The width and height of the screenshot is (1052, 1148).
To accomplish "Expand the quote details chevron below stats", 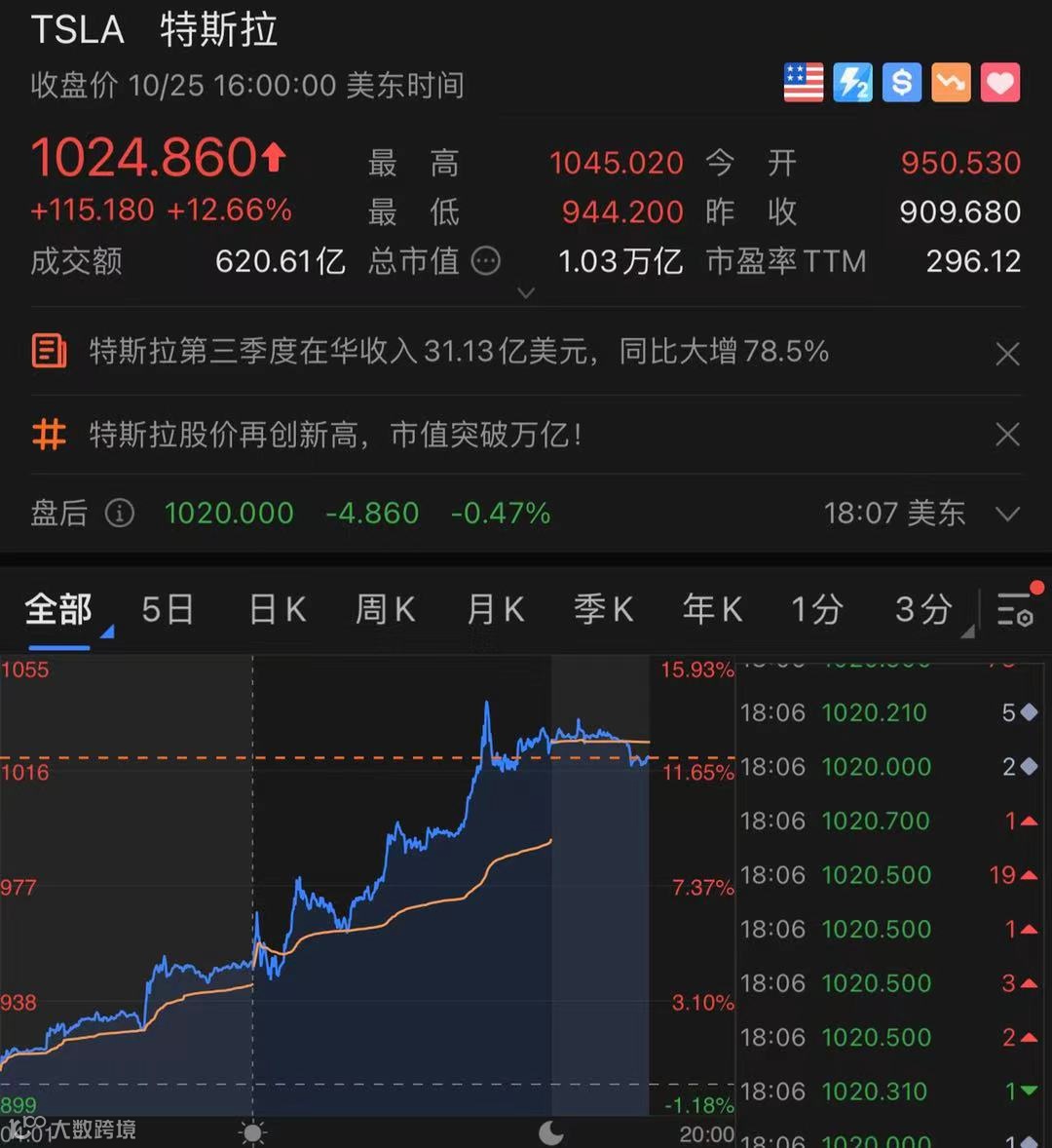I will pos(526,293).
